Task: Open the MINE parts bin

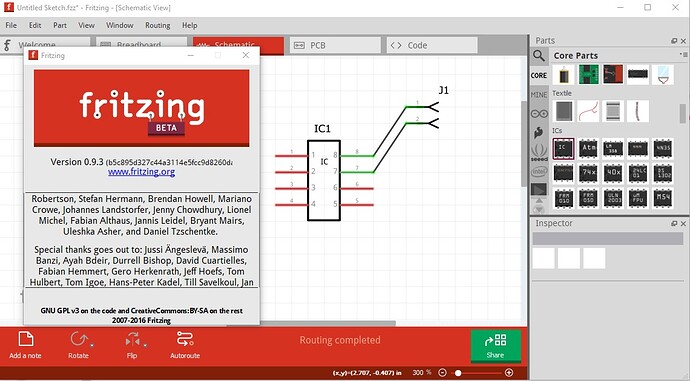Action: click(x=539, y=95)
